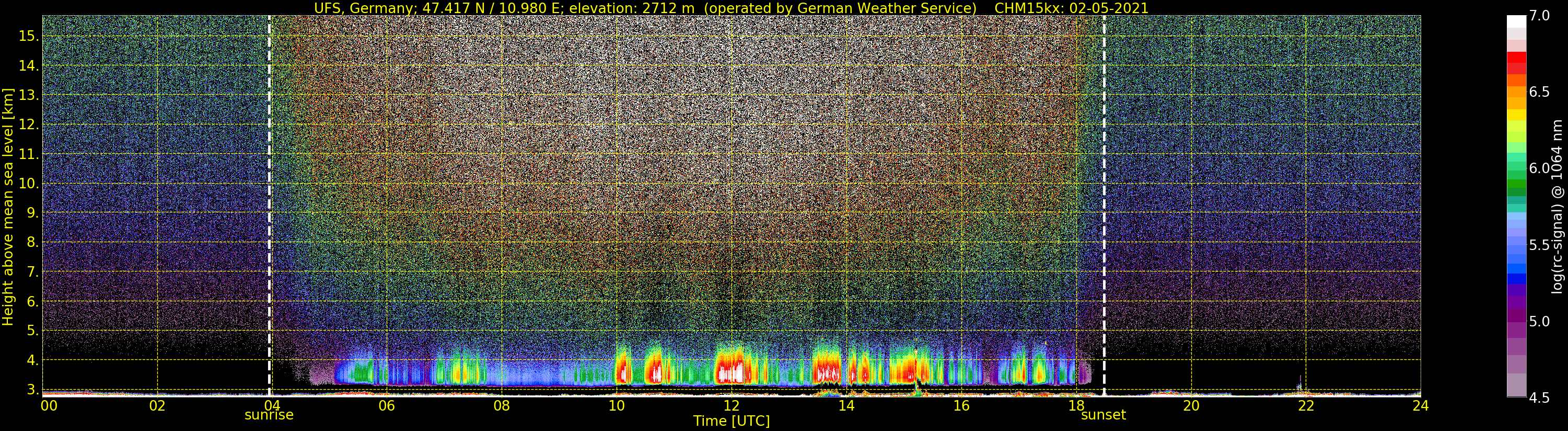The height and width of the screenshot is (431, 1568).
Task: Click the Time [UTC] axis label
Action: click(x=731, y=421)
